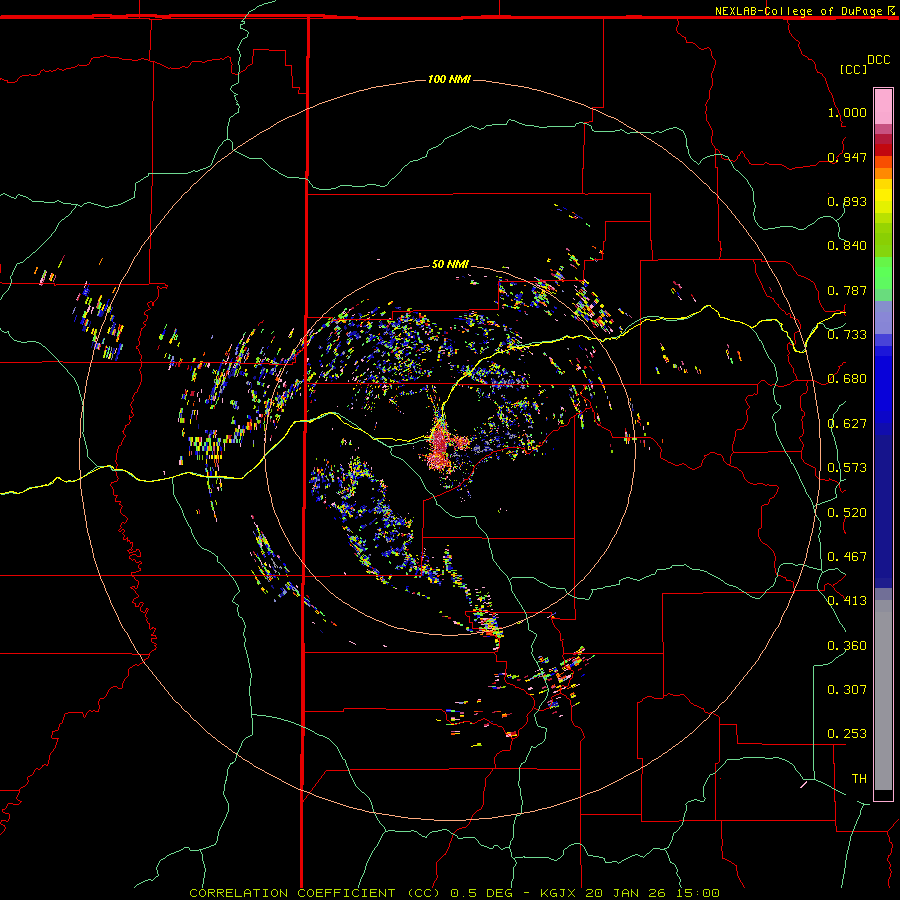Click the 0.733 color scale value
Image resolution: width=900 pixels, height=900 pixels.
click(847, 335)
